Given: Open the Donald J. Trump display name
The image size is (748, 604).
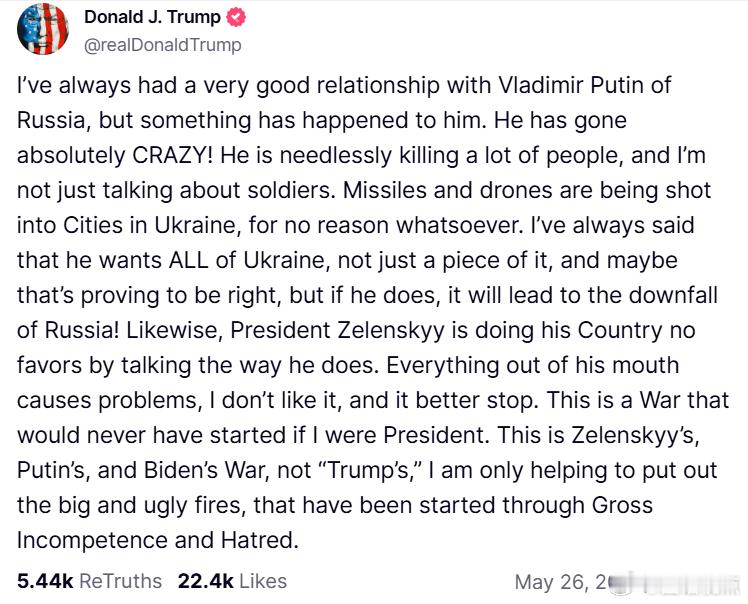Looking at the screenshot, I should (x=152, y=17).
